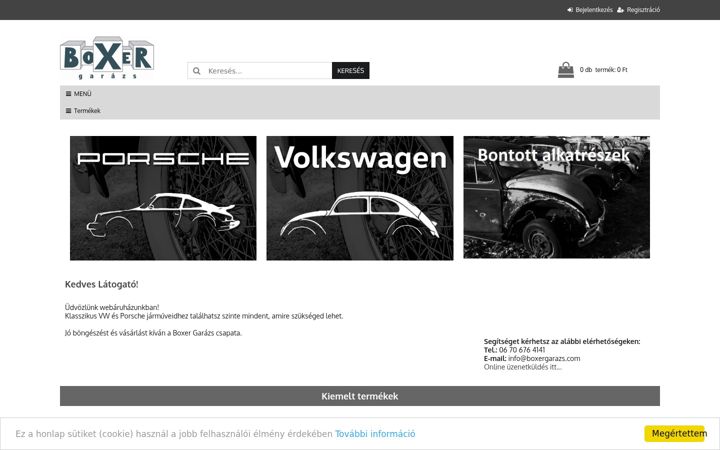Click the 'Kiemelt termékek' section header
The width and height of the screenshot is (720, 450).
click(x=360, y=396)
